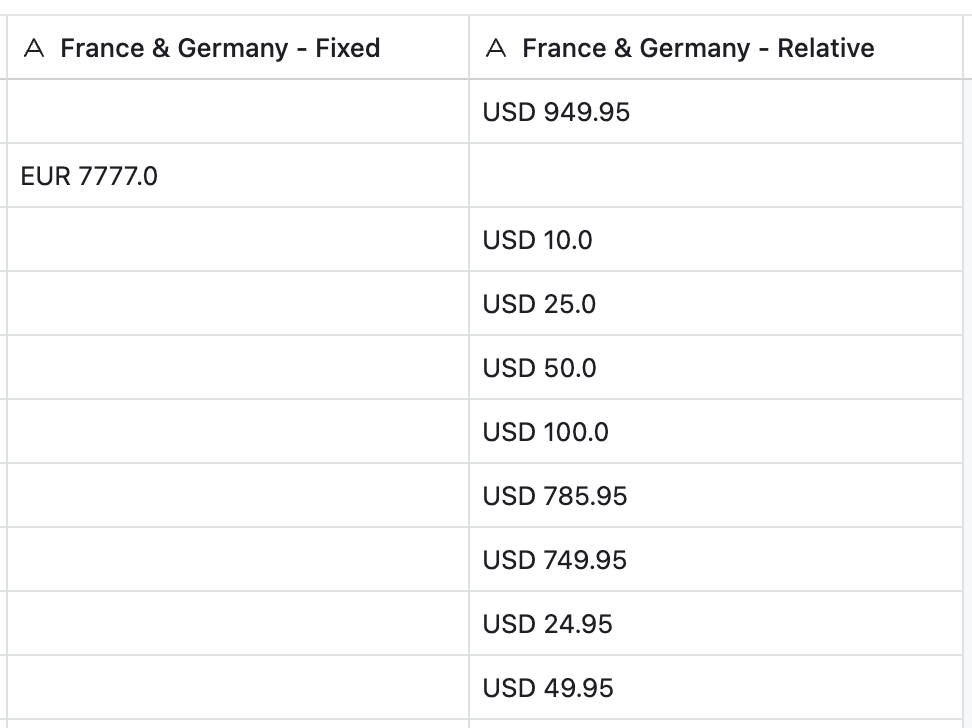Viewport: 972px width, 728px height.
Task: Click the empty Fixed cell beside USD 49.95
Action: (x=238, y=688)
